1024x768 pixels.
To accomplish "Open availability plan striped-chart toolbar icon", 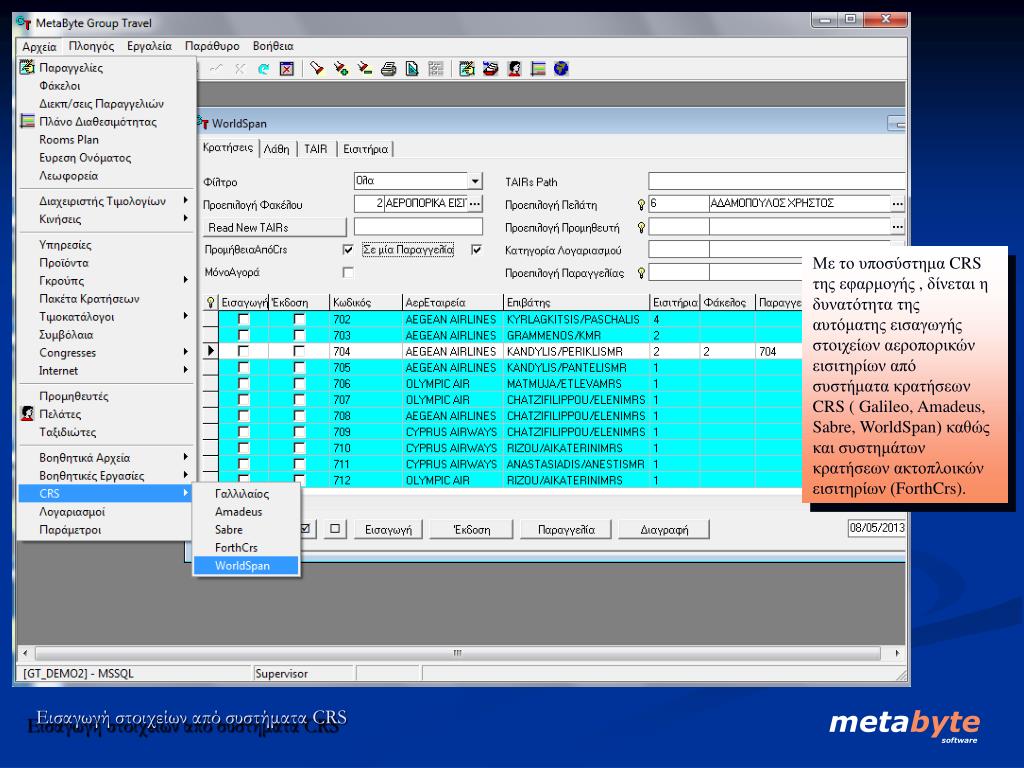I will point(538,69).
